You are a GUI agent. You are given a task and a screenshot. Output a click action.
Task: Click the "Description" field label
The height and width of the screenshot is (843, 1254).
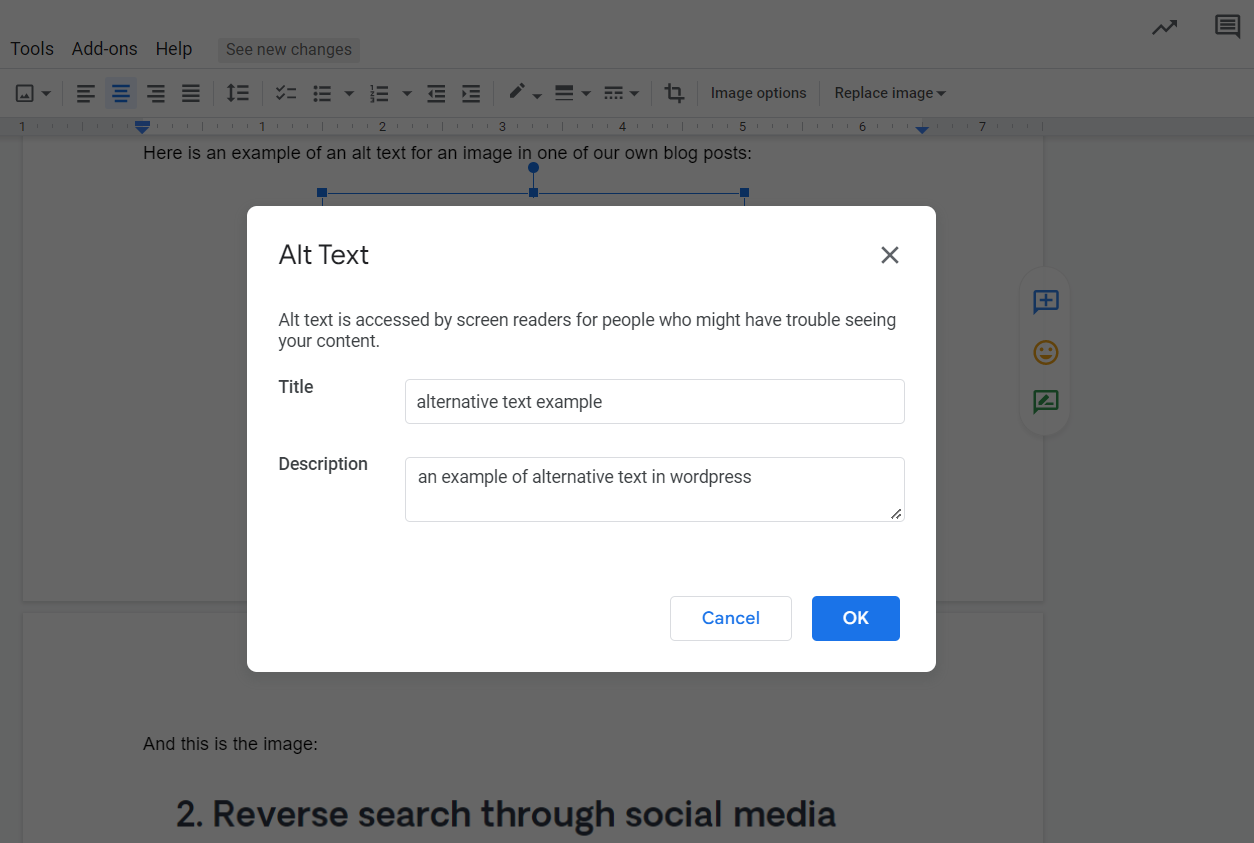click(323, 464)
